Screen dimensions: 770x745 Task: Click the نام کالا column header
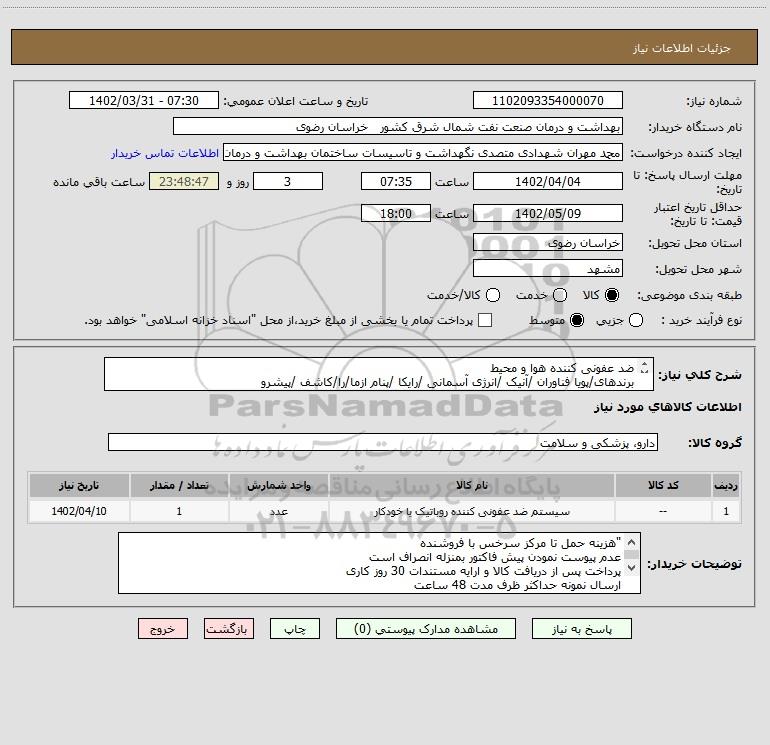471,485
